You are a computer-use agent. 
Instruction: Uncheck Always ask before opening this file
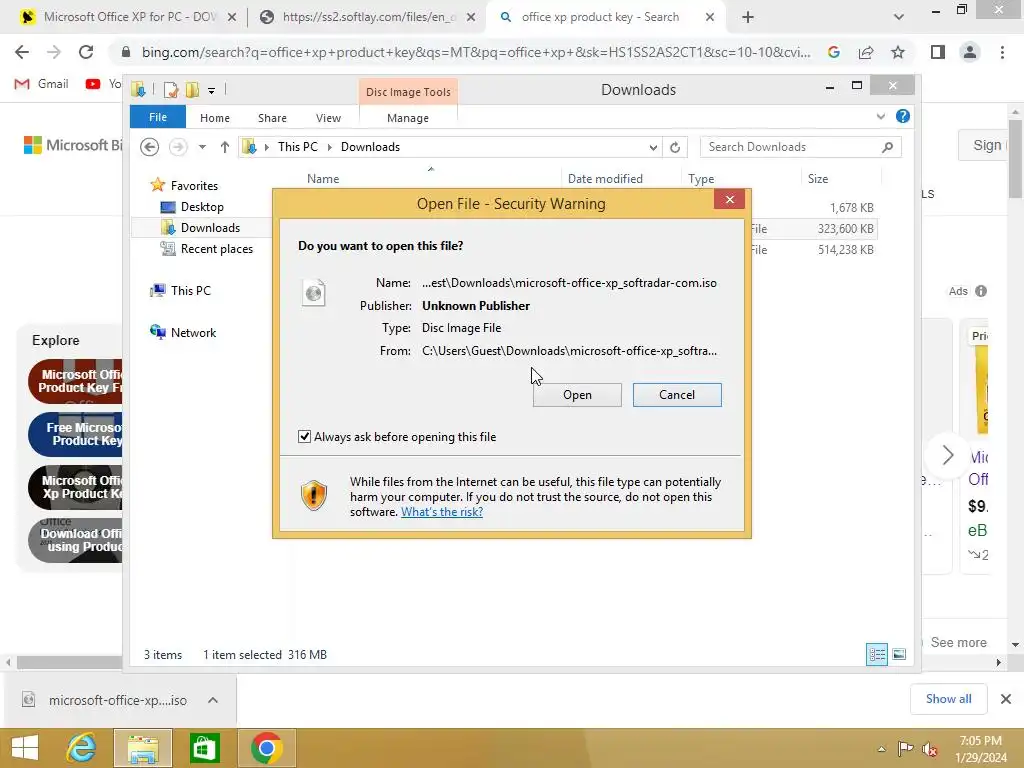(x=304, y=437)
